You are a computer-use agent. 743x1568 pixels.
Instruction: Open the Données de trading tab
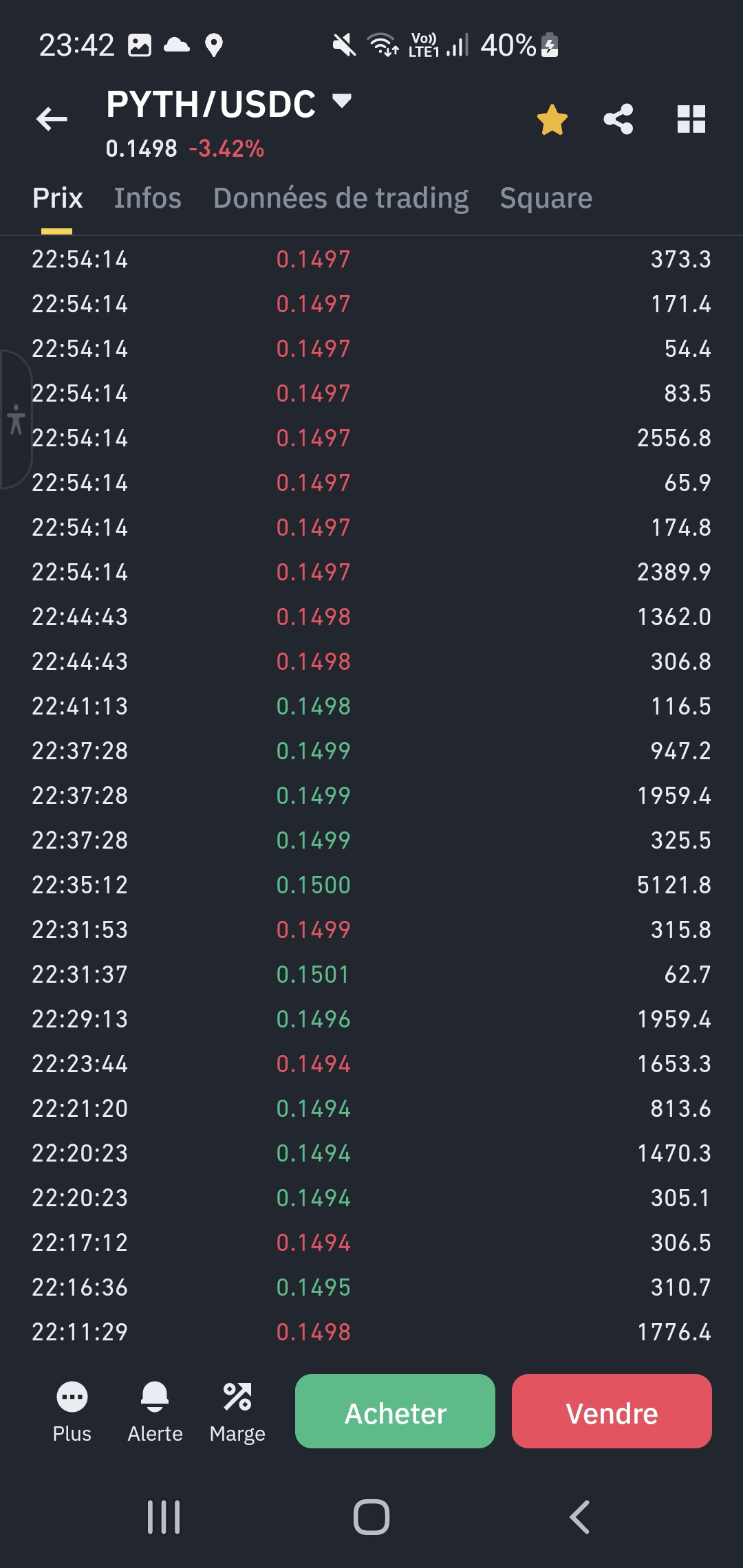tap(341, 198)
